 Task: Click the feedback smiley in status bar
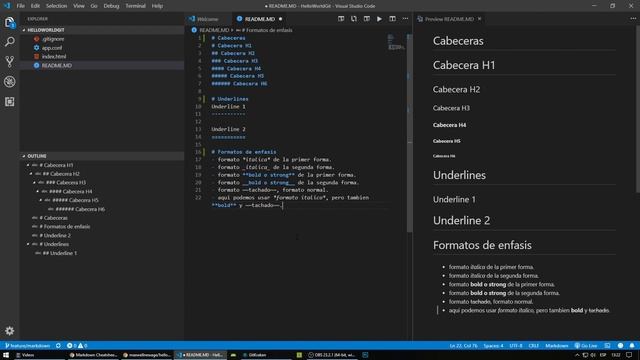620,346
